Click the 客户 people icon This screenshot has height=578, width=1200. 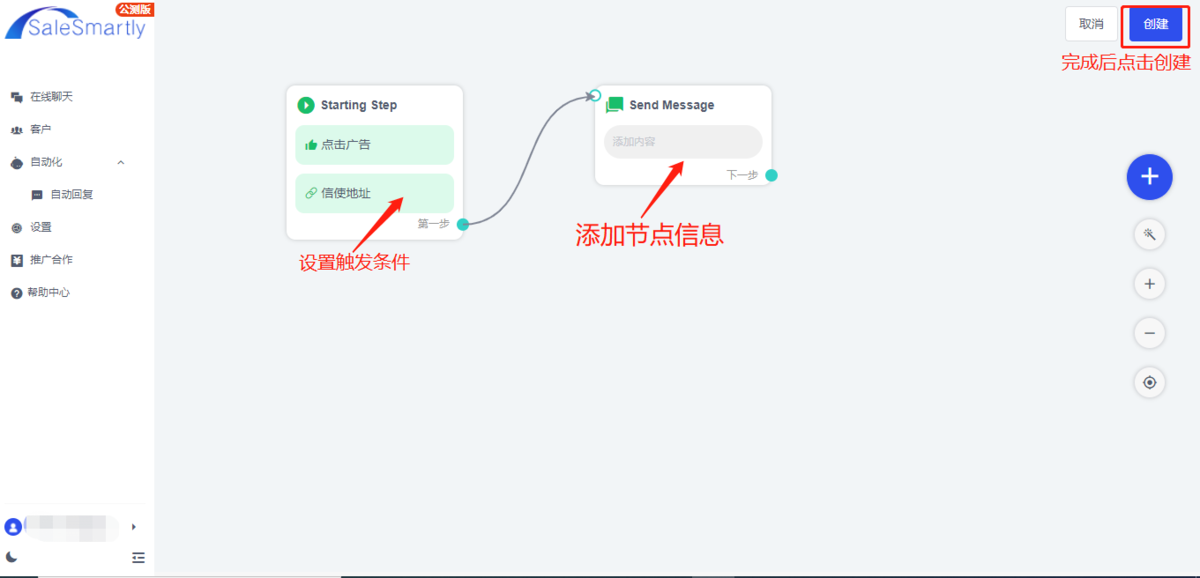[17, 130]
